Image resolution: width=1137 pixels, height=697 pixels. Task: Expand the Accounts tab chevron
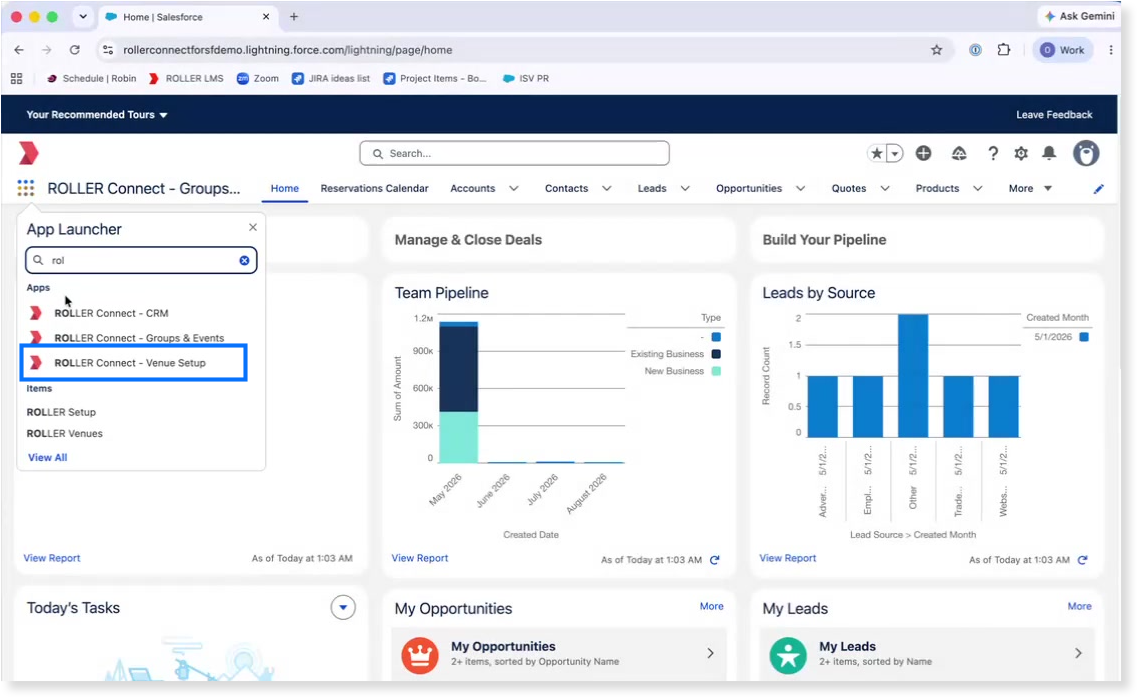click(x=513, y=189)
